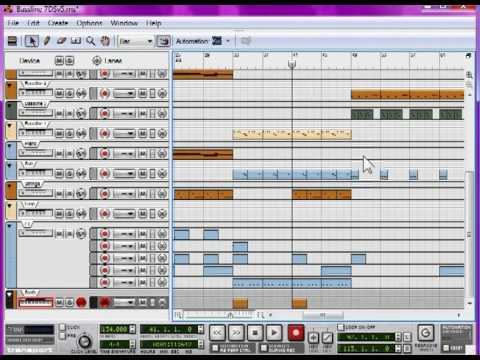This screenshot has width=480, height=360.
Task: Toggle the rack view icon in toolbar
Action: pyautogui.click(x=12, y=41)
